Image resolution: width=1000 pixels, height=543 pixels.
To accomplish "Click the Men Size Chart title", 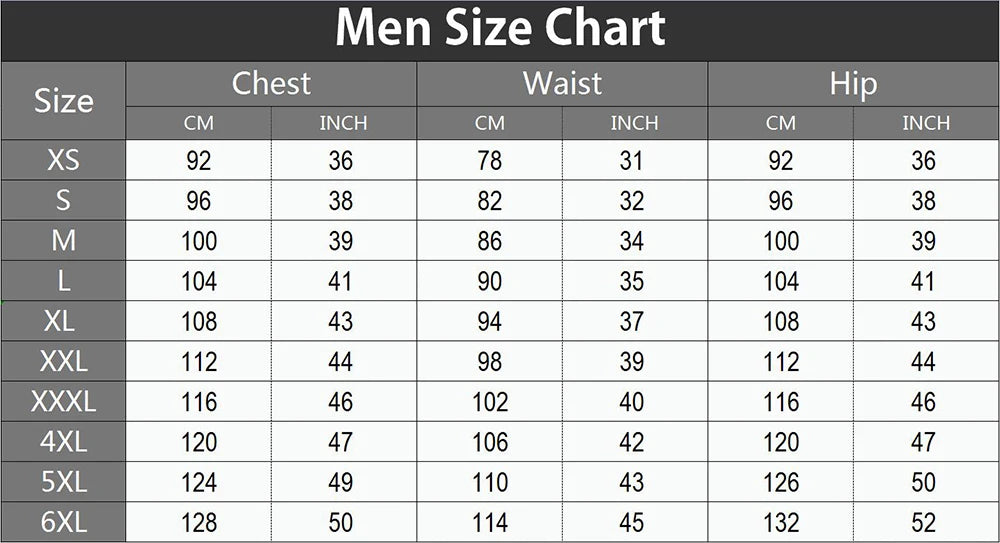I will click(x=500, y=29).
